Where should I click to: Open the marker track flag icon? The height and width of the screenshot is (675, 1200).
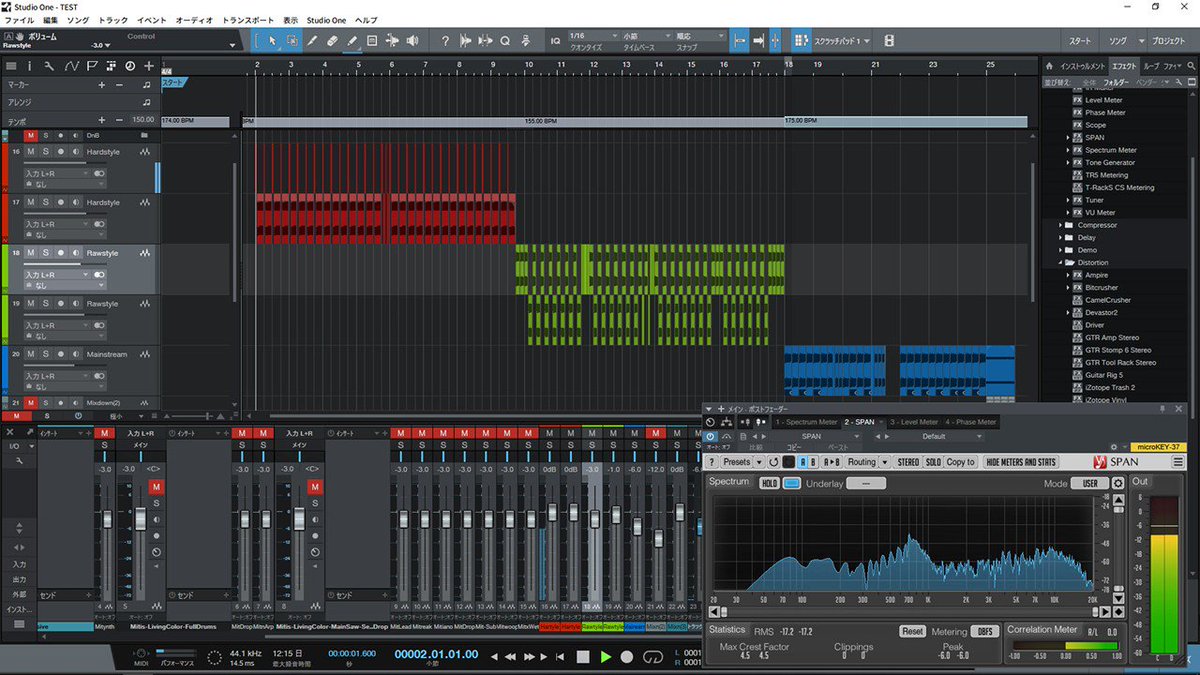click(91, 66)
